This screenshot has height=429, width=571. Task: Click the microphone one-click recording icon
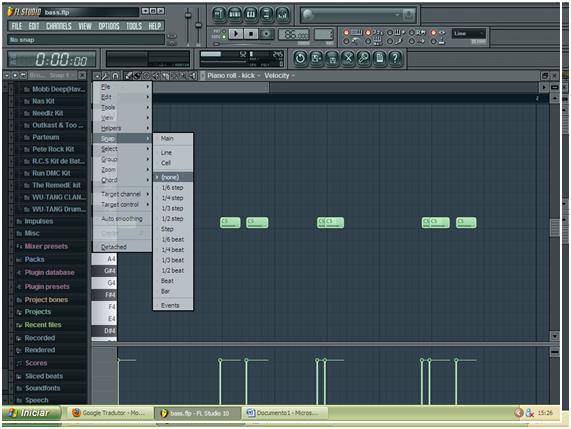pos(363,58)
